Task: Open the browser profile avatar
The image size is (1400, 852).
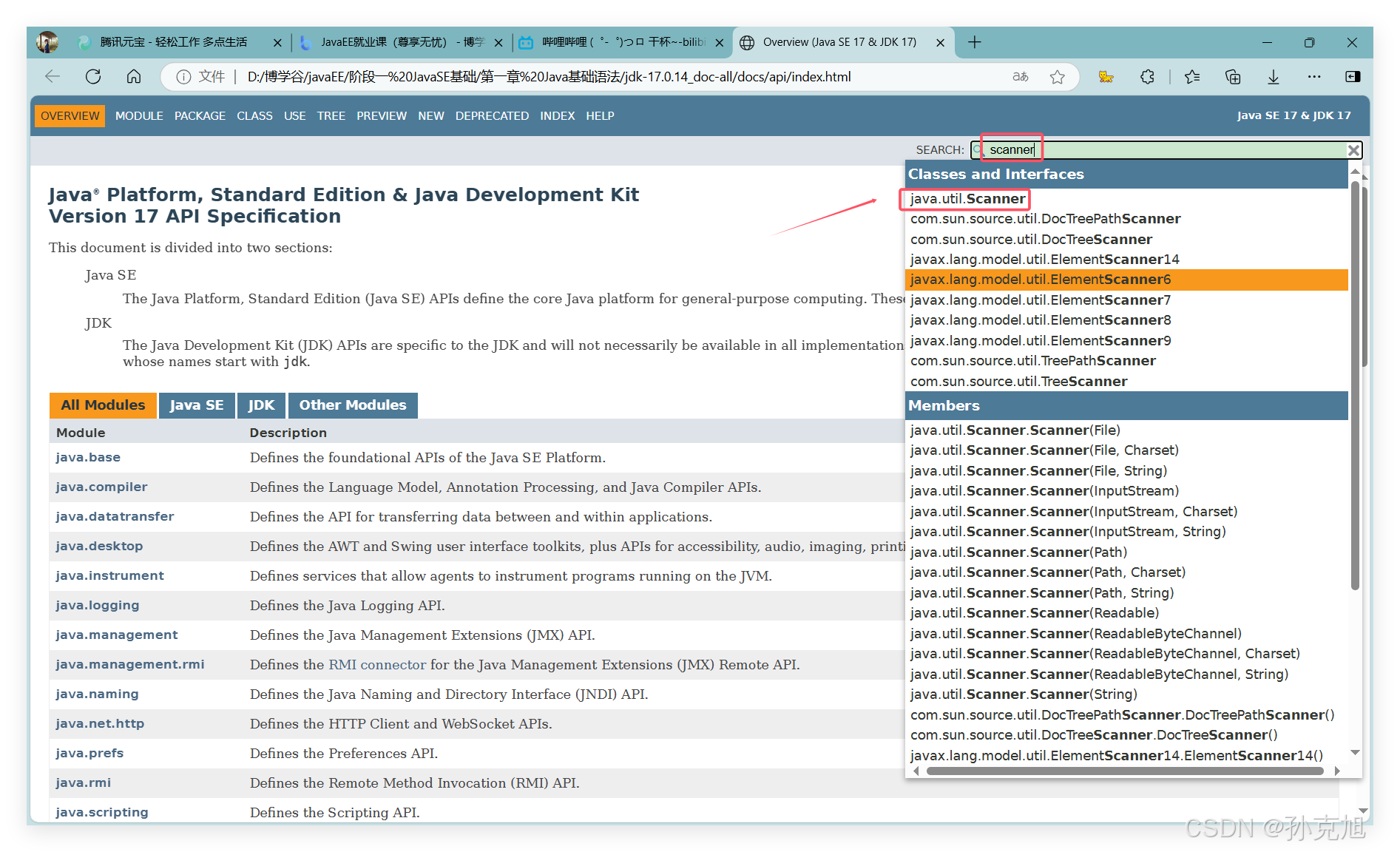Action: click(47, 42)
